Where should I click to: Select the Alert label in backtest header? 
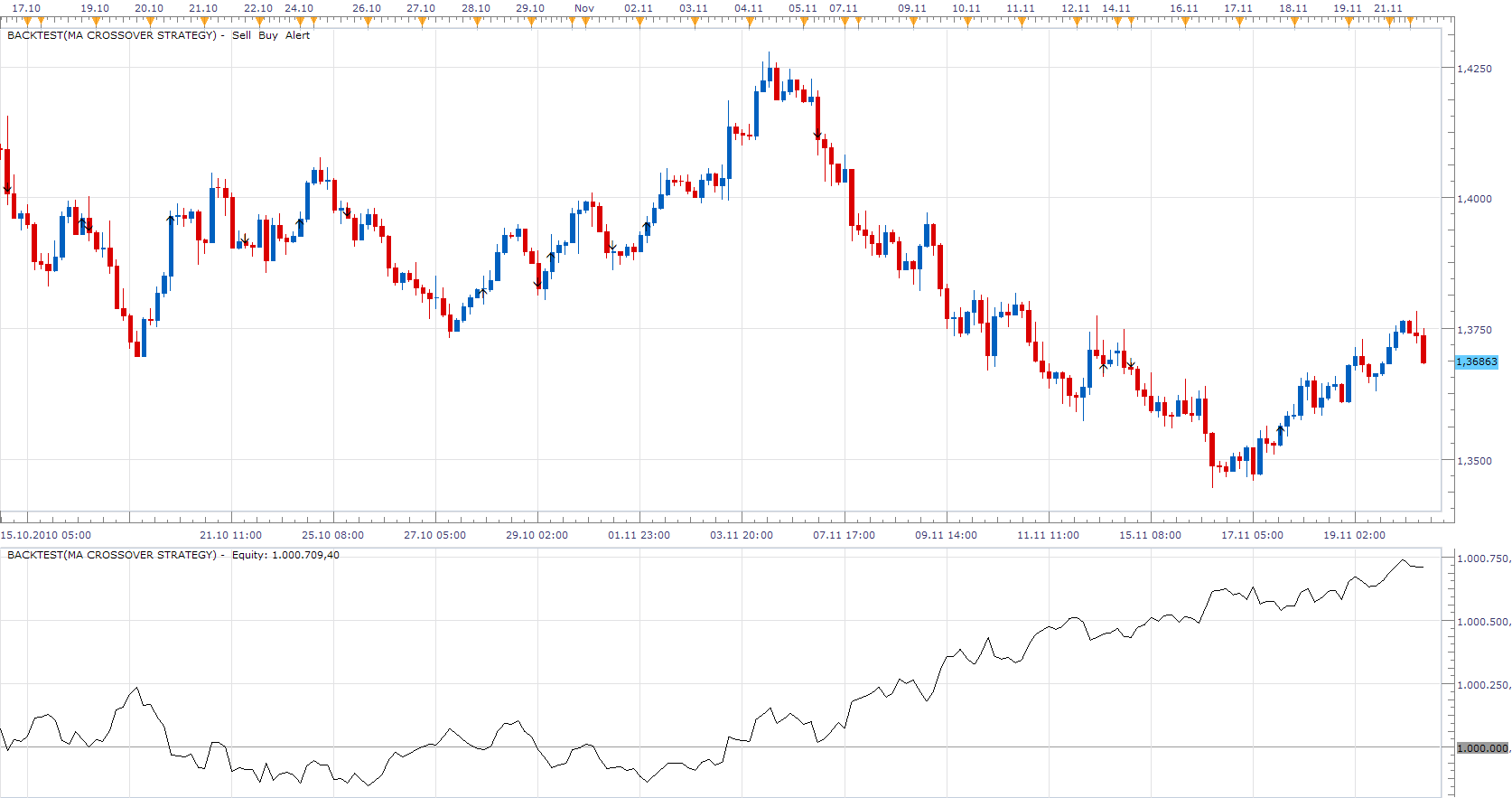[x=297, y=35]
